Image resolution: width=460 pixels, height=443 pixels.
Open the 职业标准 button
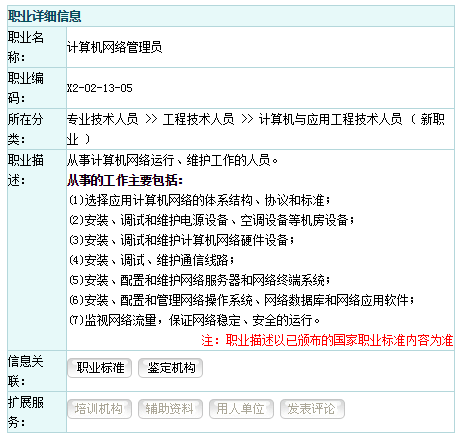(99, 368)
